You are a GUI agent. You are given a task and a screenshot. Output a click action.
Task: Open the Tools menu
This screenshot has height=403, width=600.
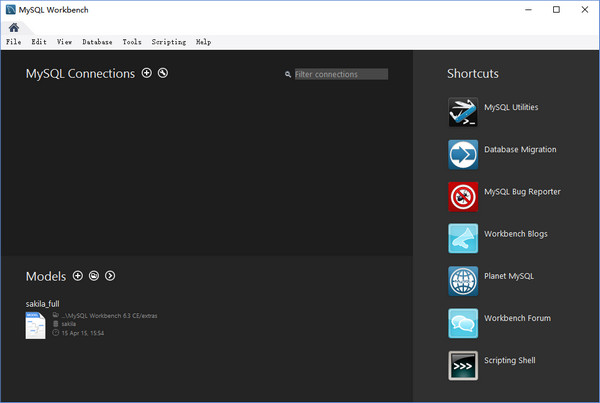[x=132, y=43]
